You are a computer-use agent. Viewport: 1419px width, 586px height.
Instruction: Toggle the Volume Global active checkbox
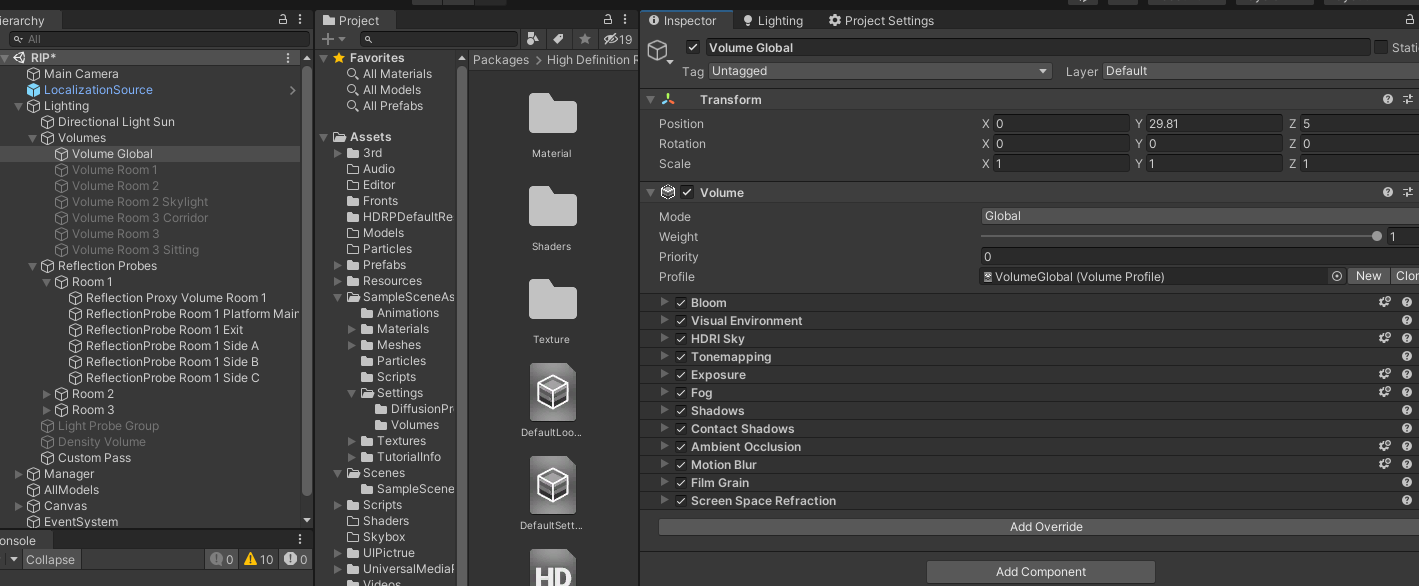coord(693,47)
